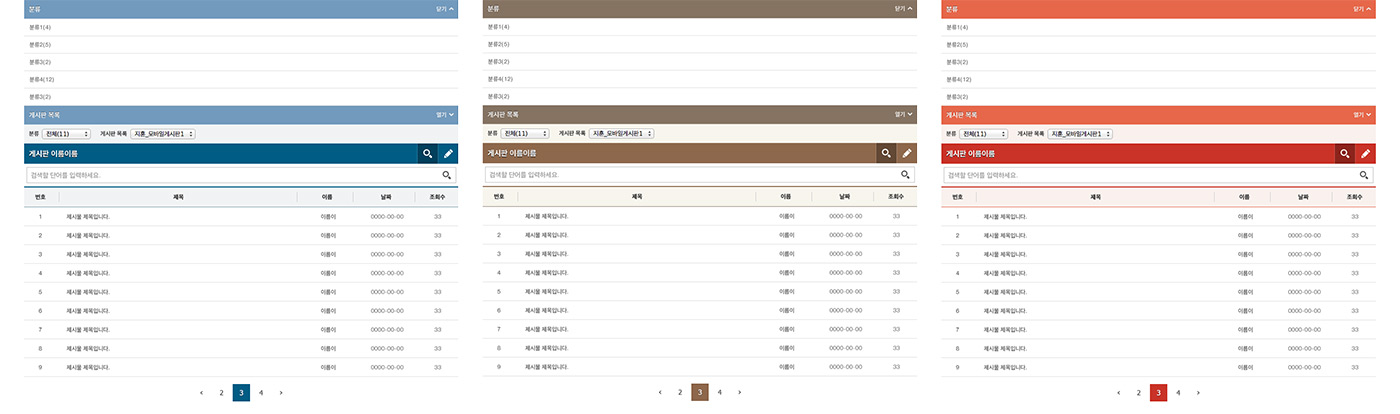Select category 분류1(4) in the blue panel
1400x414 pixels.
click(x=41, y=27)
